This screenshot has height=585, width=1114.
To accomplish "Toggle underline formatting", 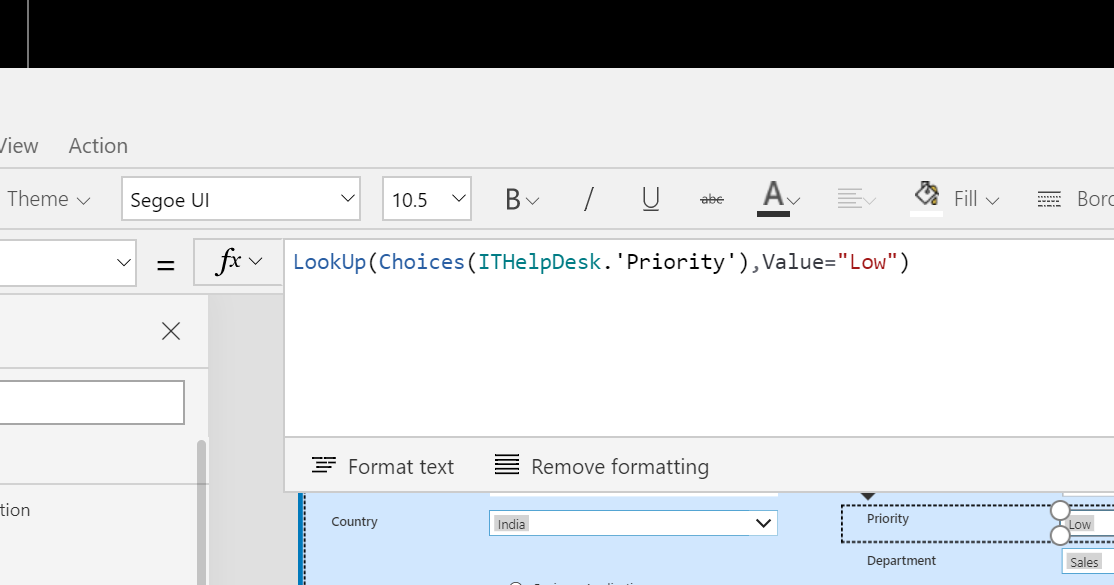I will tap(650, 199).
